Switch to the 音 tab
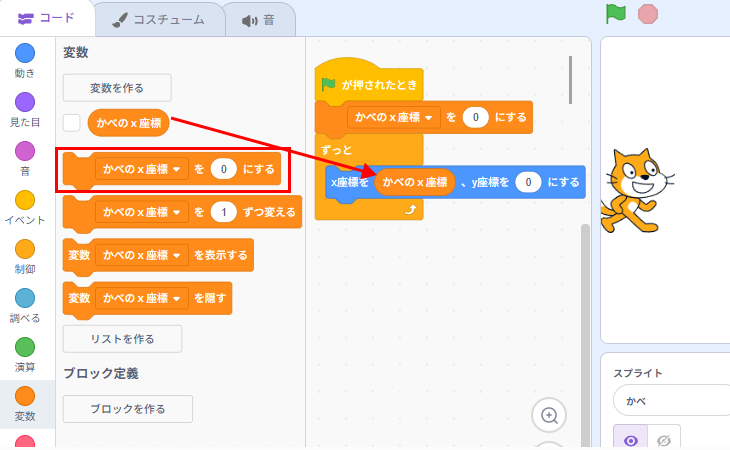Viewport: 730px width, 450px height. 258,19
